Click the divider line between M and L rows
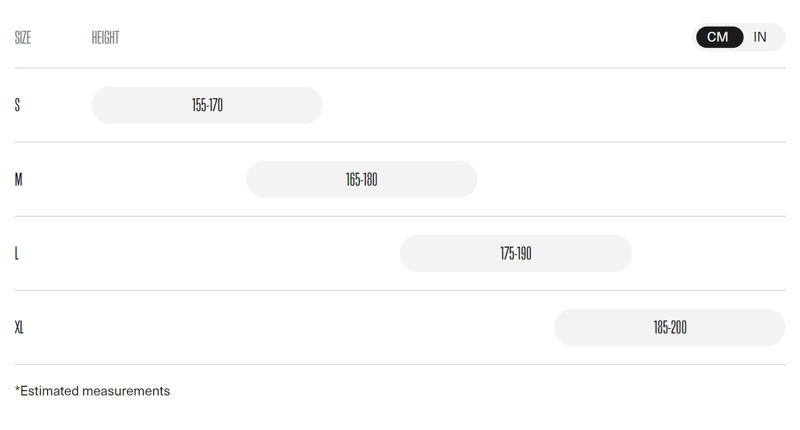800x430 pixels. pos(400,216)
